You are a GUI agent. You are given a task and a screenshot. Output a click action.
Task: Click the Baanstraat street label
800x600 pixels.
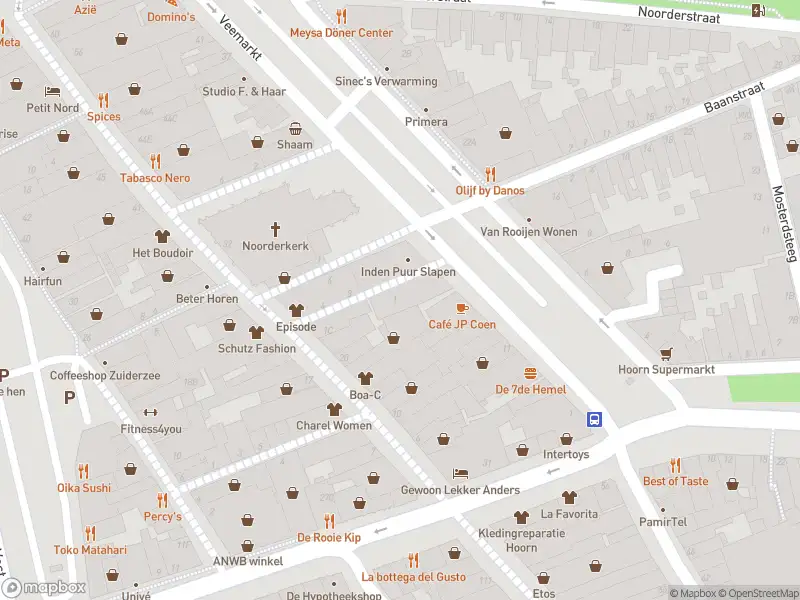[x=734, y=97]
